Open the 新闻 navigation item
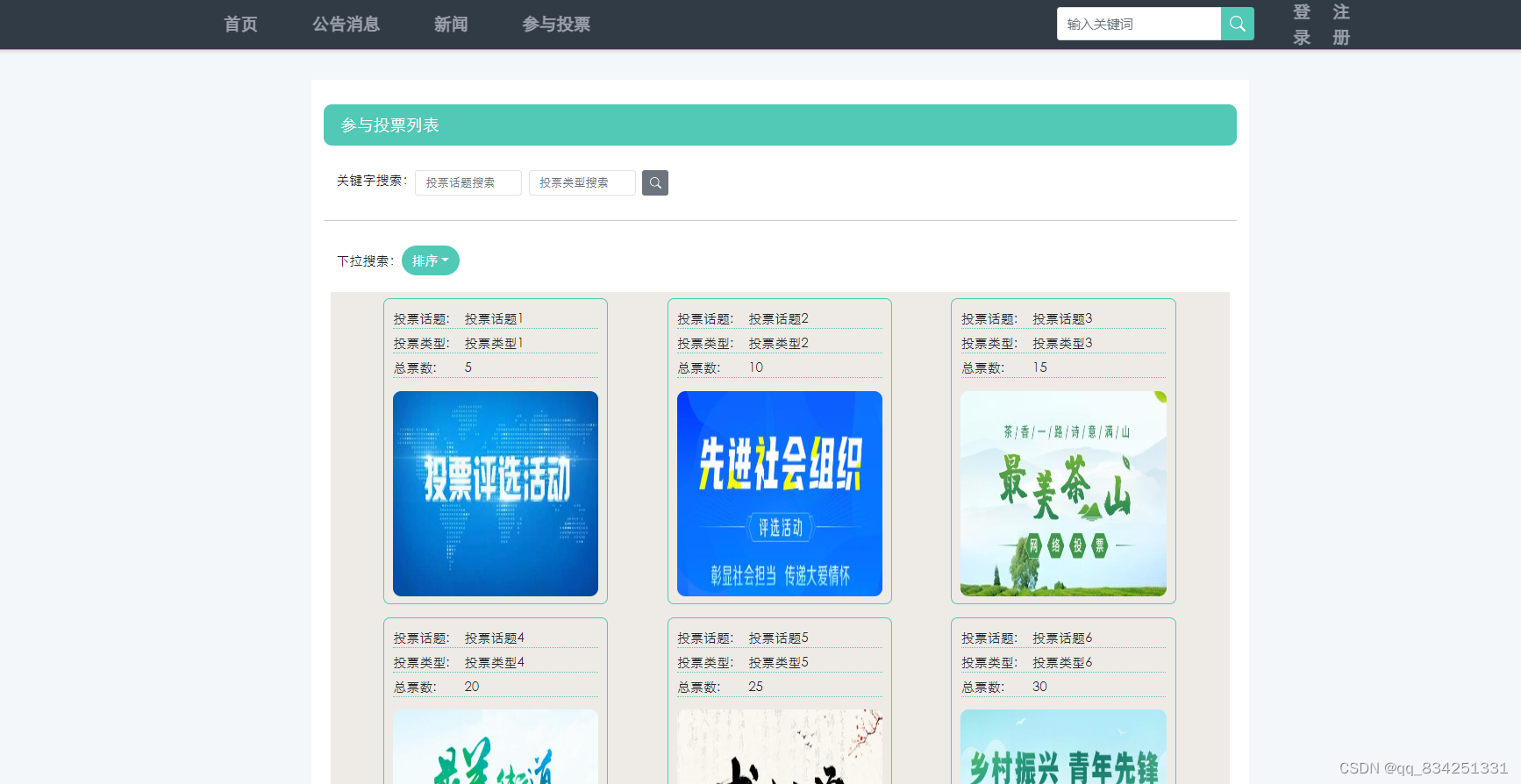 (x=451, y=24)
